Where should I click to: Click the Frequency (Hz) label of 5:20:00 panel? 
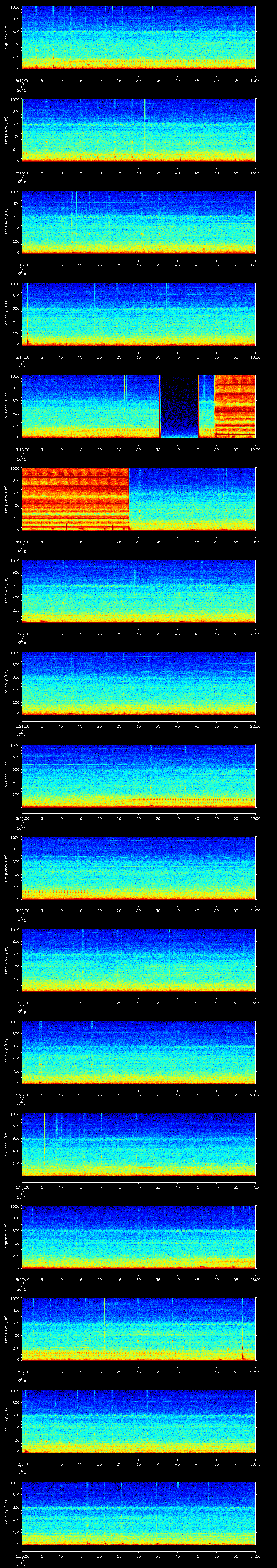click(x=6, y=591)
